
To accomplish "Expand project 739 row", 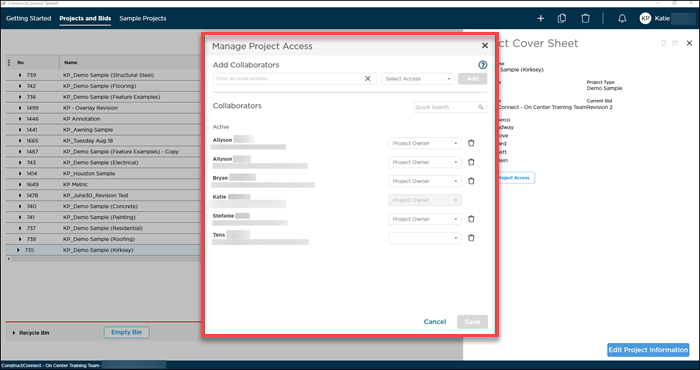I will 20,75.
